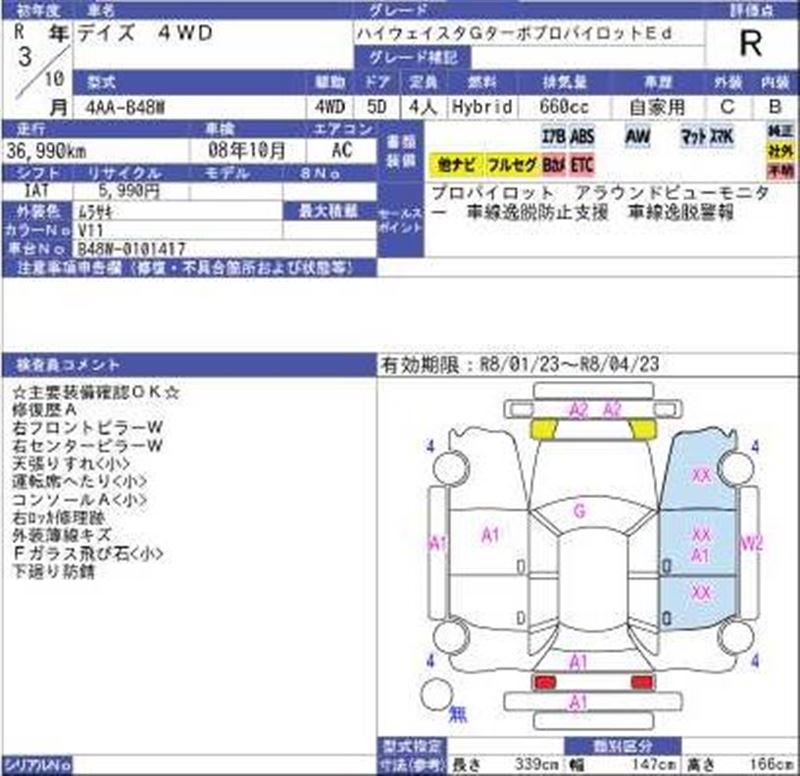Viewport: 800px width, 776px height.
Task: Select the 5D door count cell
Action: [x=377, y=107]
